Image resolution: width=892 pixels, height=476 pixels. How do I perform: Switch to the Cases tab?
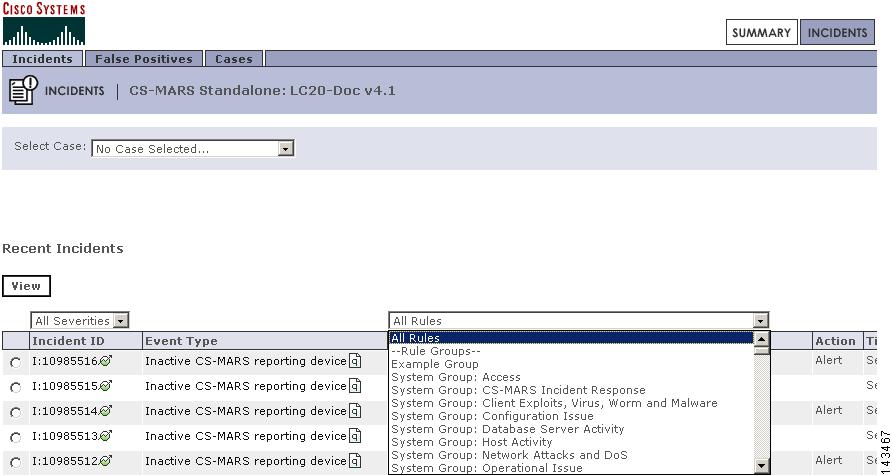click(x=234, y=59)
